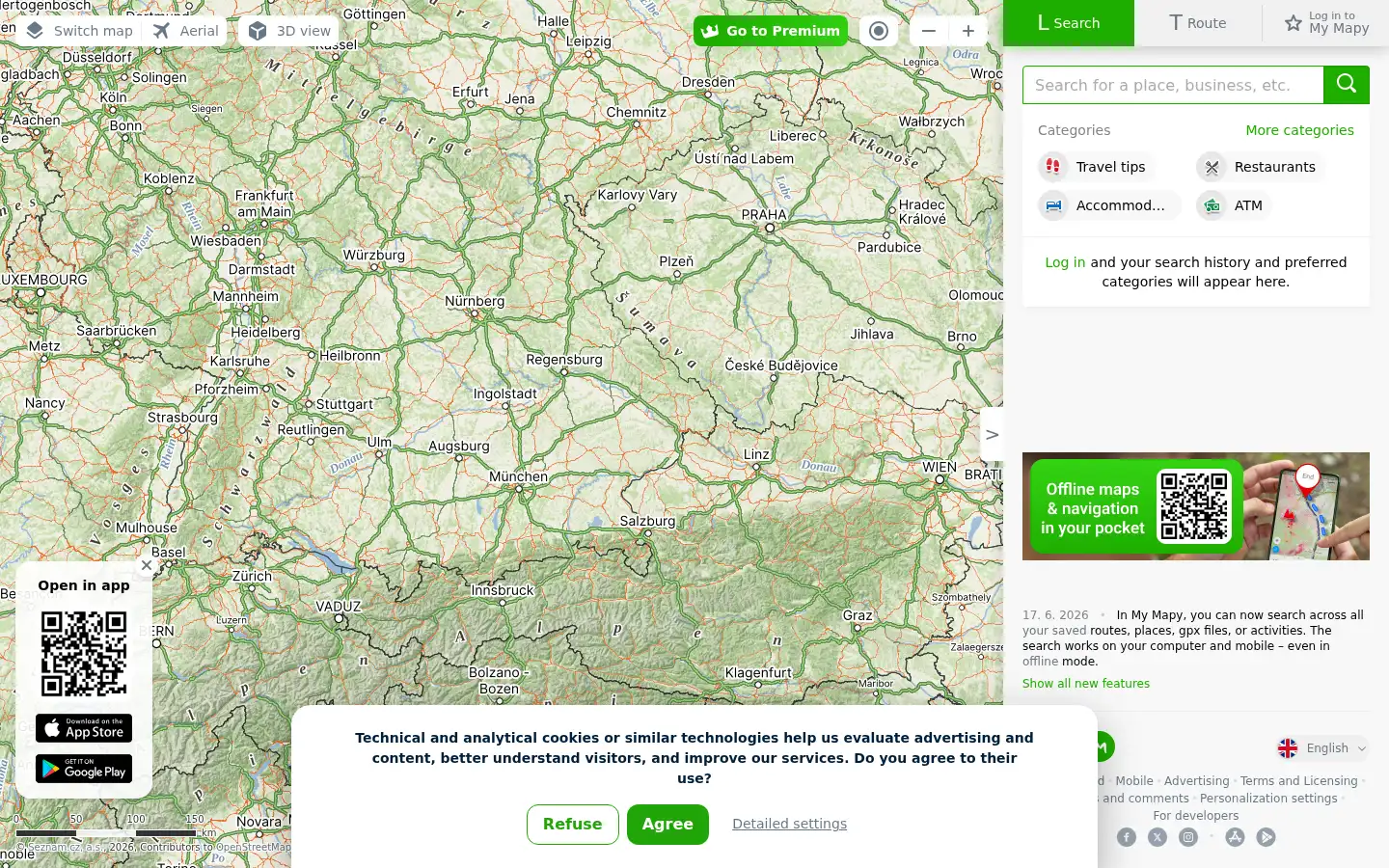This screenshot has width=1389, height=868.
Task: Focus the place search input field
Action: [1173, 85]
